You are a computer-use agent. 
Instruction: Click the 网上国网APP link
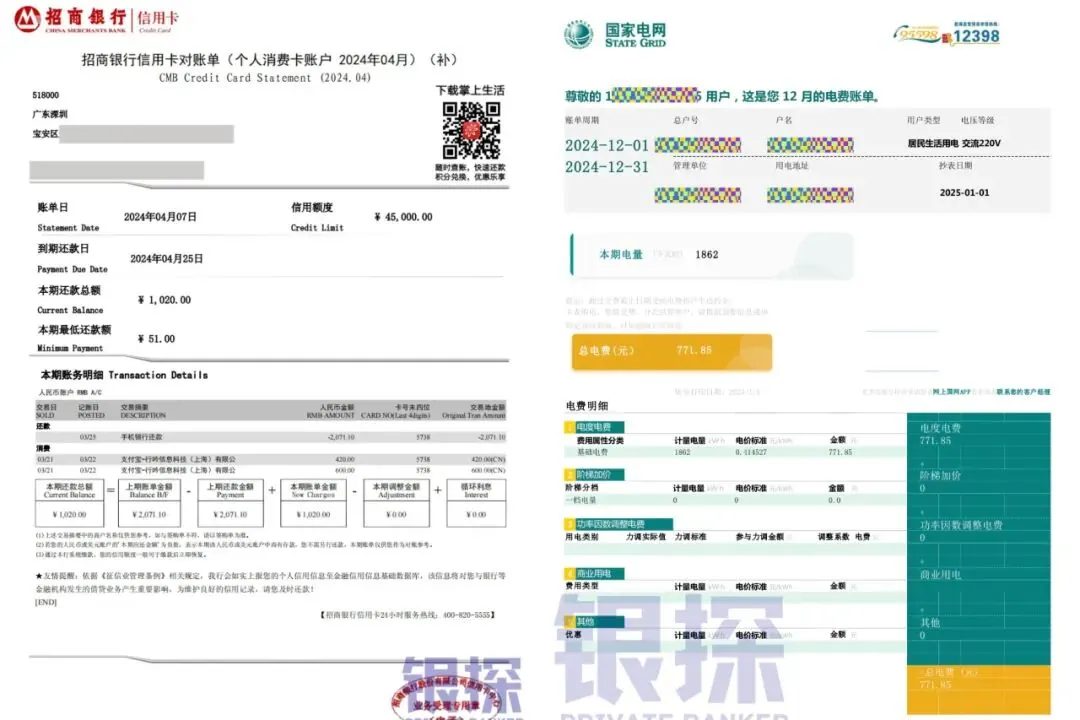pyautogui.click(x=952, y=392)
